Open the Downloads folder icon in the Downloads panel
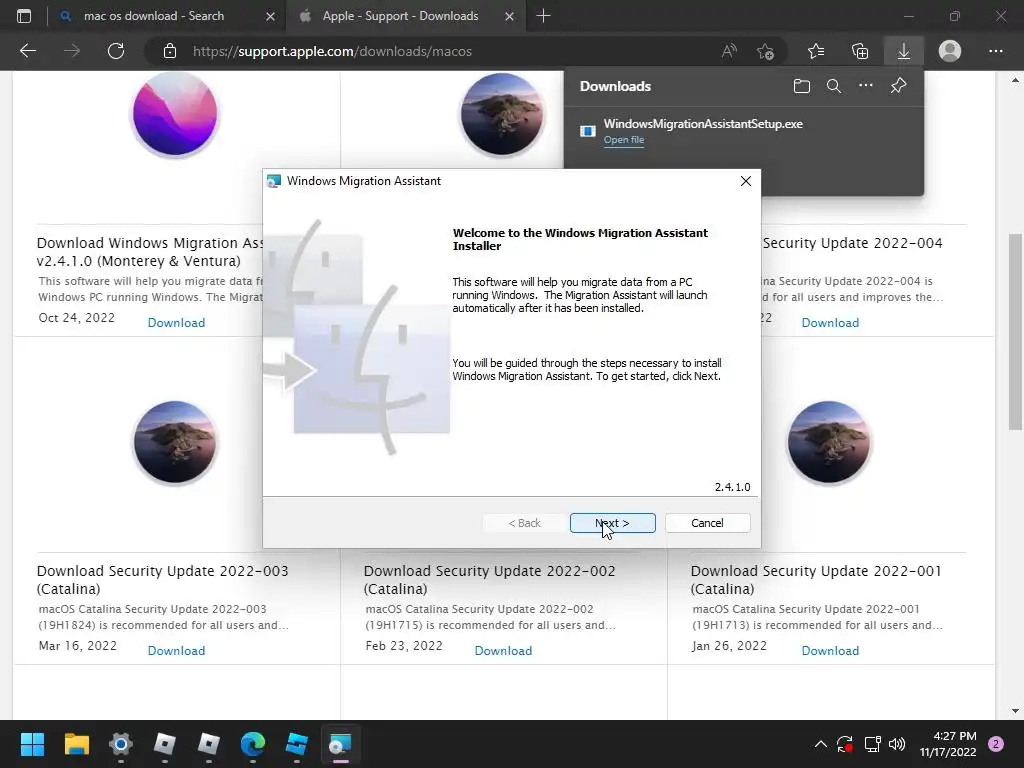The height and width of the screenshot is (768, 1024). 802,86
